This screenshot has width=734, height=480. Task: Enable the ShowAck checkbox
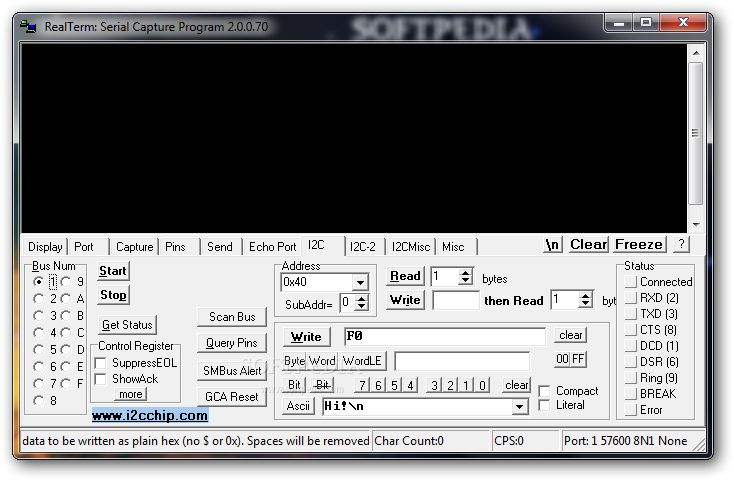[100, 379]
